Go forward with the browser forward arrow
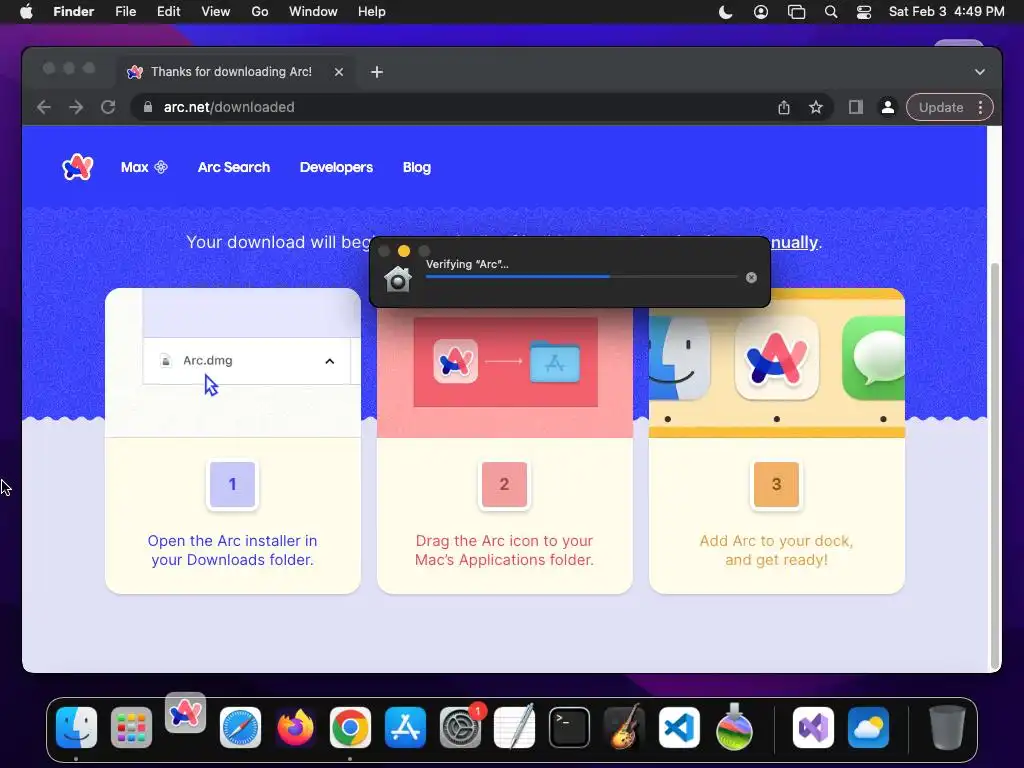 pos(76,107)
